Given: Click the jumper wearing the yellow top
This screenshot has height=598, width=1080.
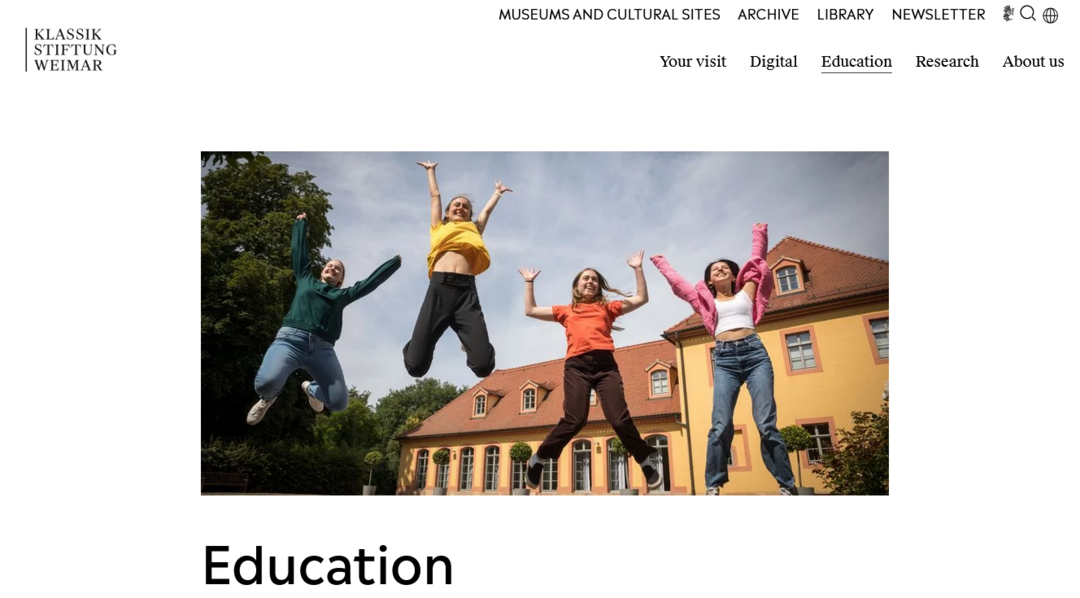Looking at the screenshot, I should coord(455,272).
